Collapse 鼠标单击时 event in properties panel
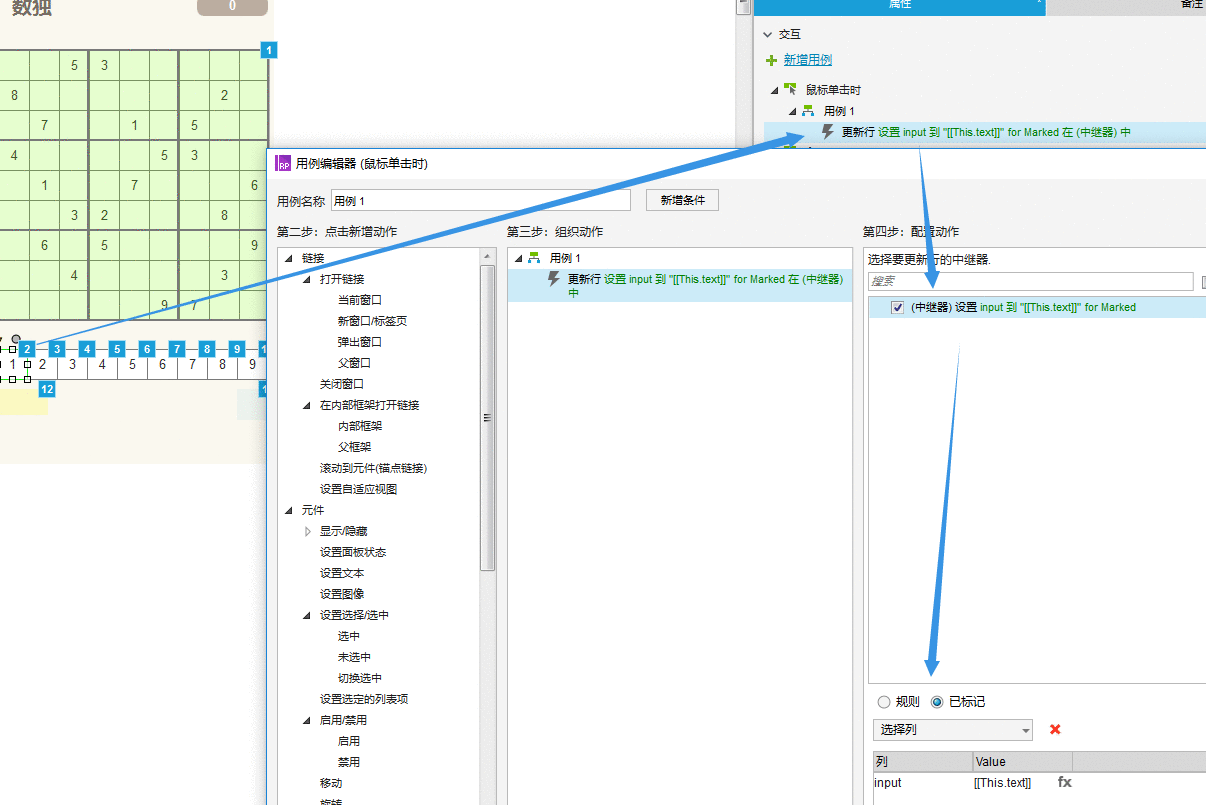 coord(775,90)
